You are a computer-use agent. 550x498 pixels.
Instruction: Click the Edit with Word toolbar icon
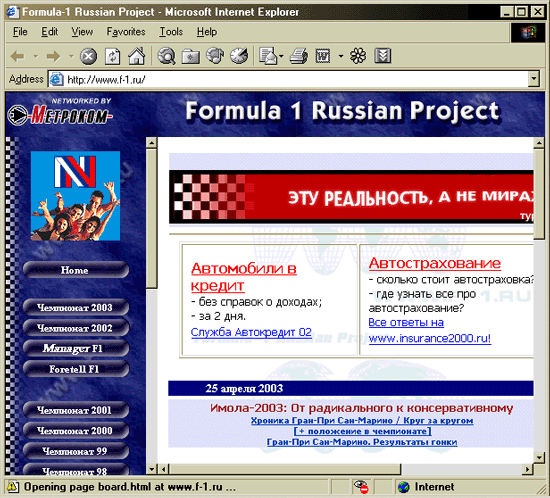click(323, 56)
